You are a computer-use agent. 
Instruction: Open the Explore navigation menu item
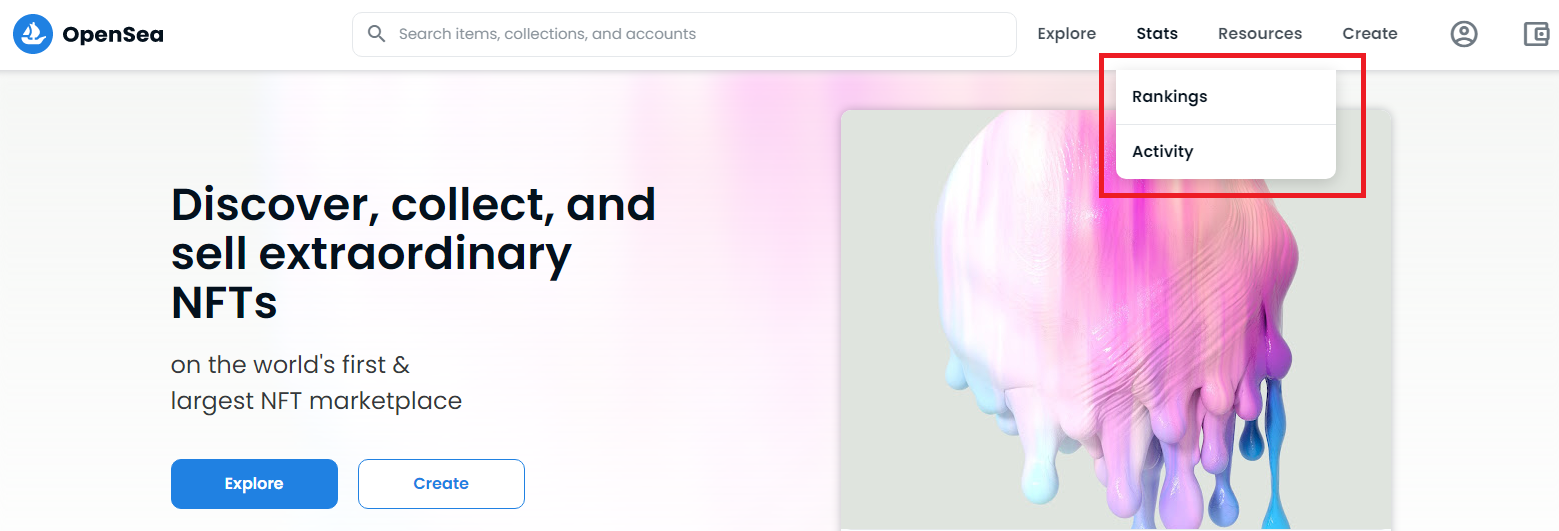pyautogui.click(x=1066, y=34)
